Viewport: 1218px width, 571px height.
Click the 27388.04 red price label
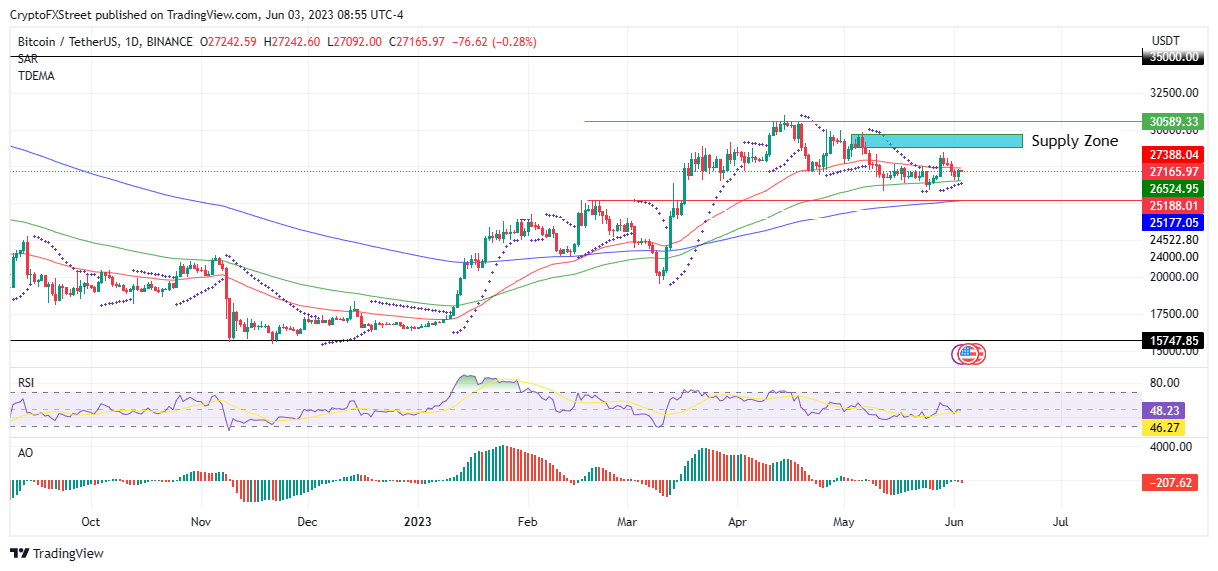[x=1172, y=155]
